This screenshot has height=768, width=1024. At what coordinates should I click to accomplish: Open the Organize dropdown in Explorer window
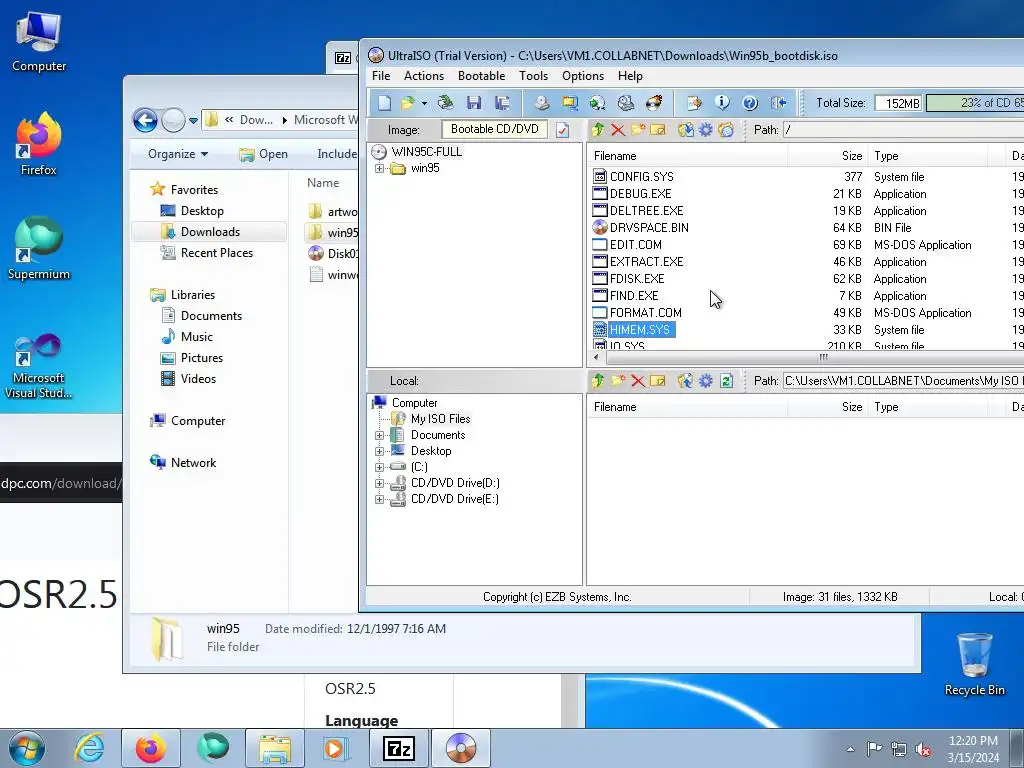178,154
